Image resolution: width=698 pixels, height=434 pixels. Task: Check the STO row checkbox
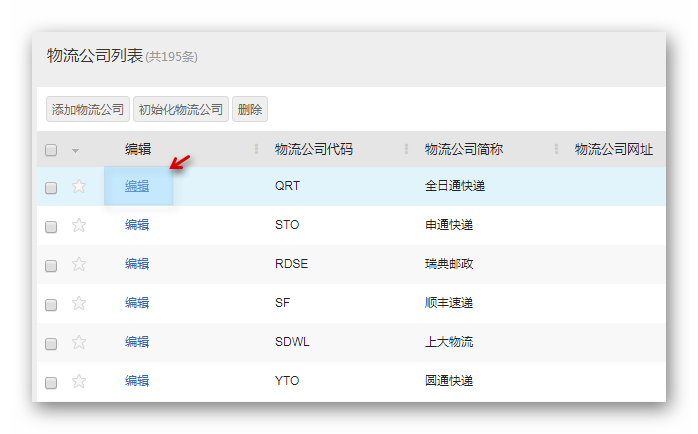click(51, 227)
